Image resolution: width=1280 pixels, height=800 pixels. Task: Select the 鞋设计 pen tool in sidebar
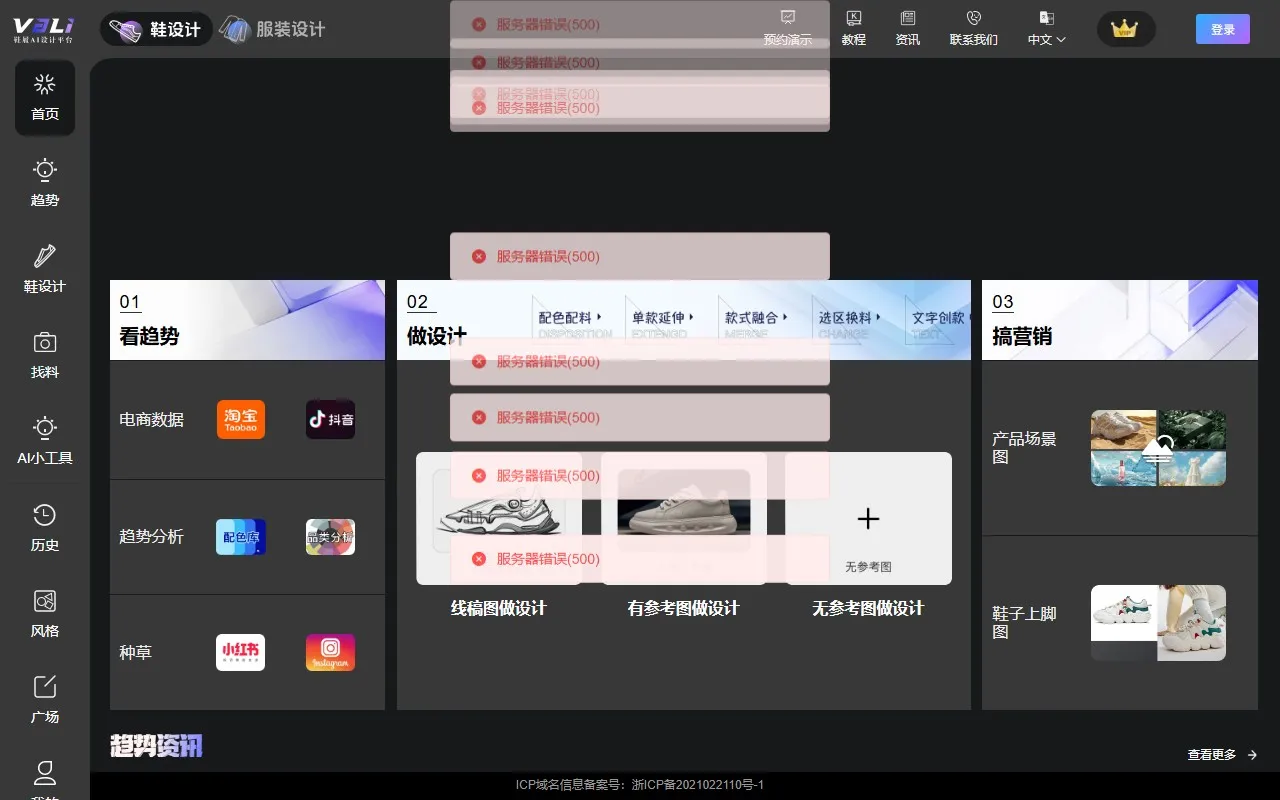point(44,270)
